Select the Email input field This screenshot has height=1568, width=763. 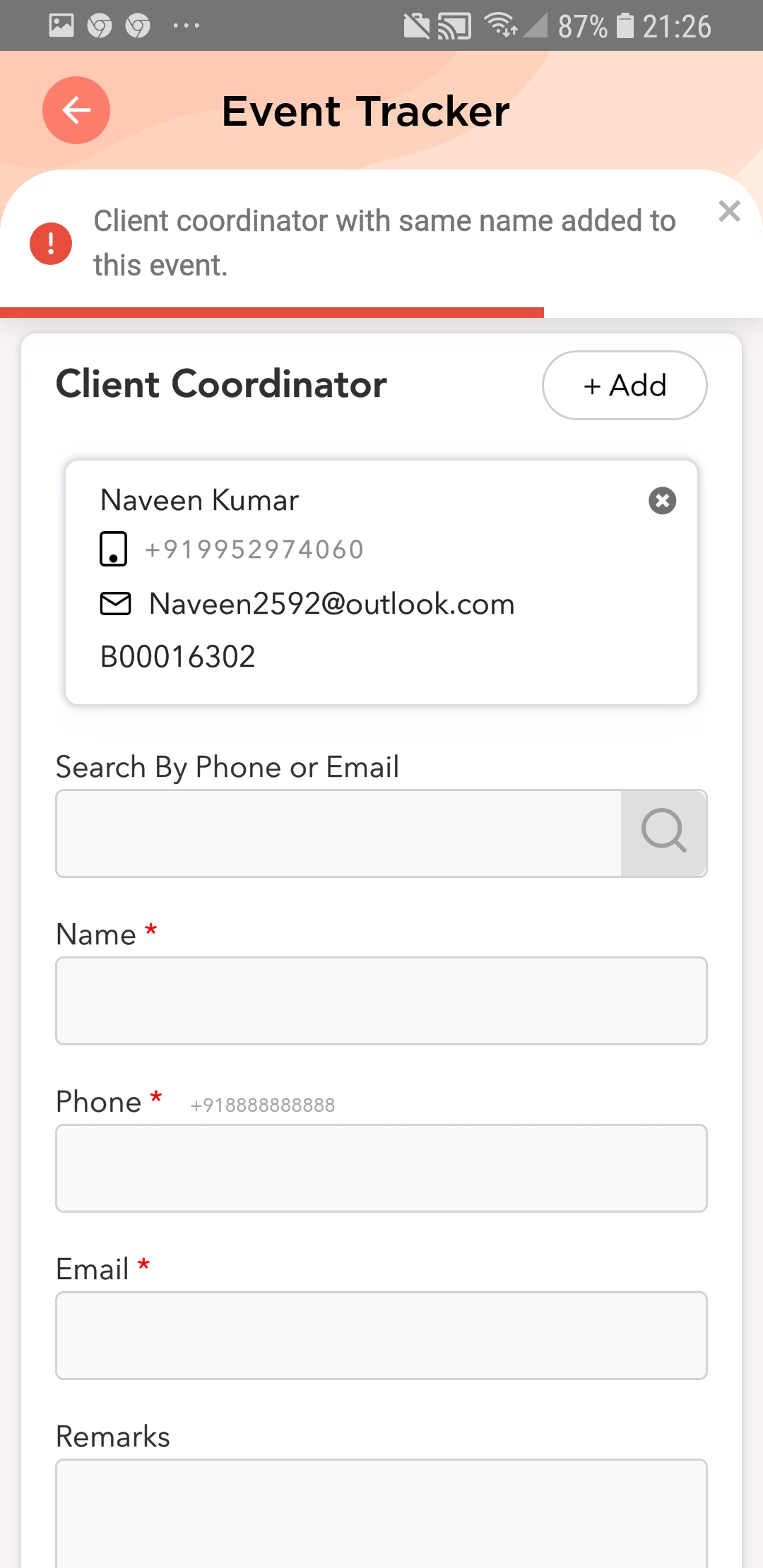pyautogui.click(x=381, y=1336)
